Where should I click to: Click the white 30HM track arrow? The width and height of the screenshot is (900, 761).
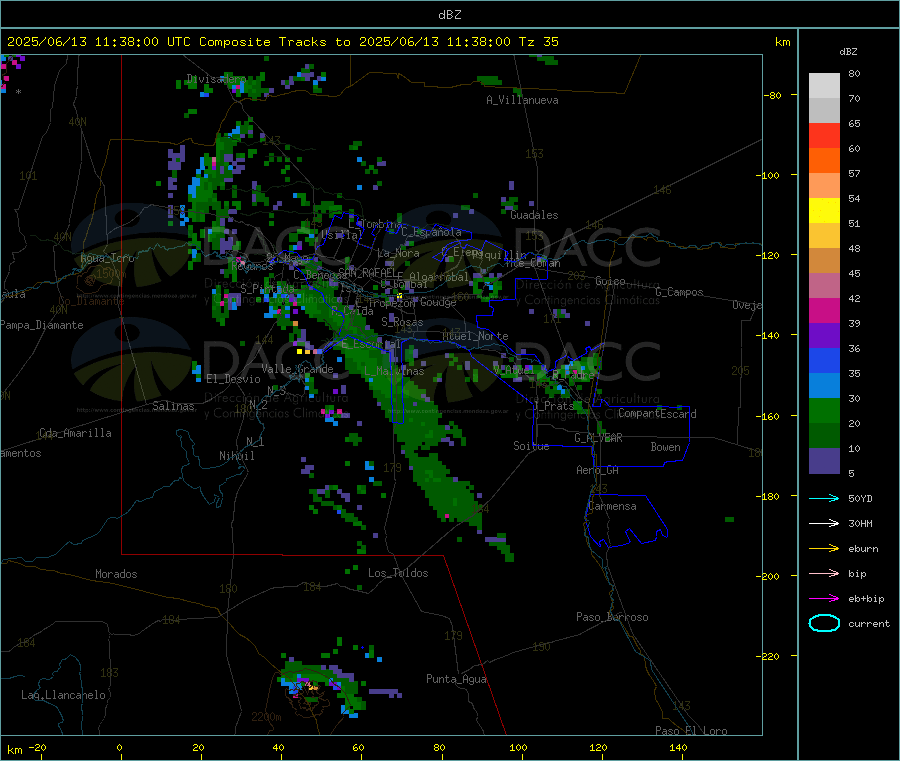(824, 523)
